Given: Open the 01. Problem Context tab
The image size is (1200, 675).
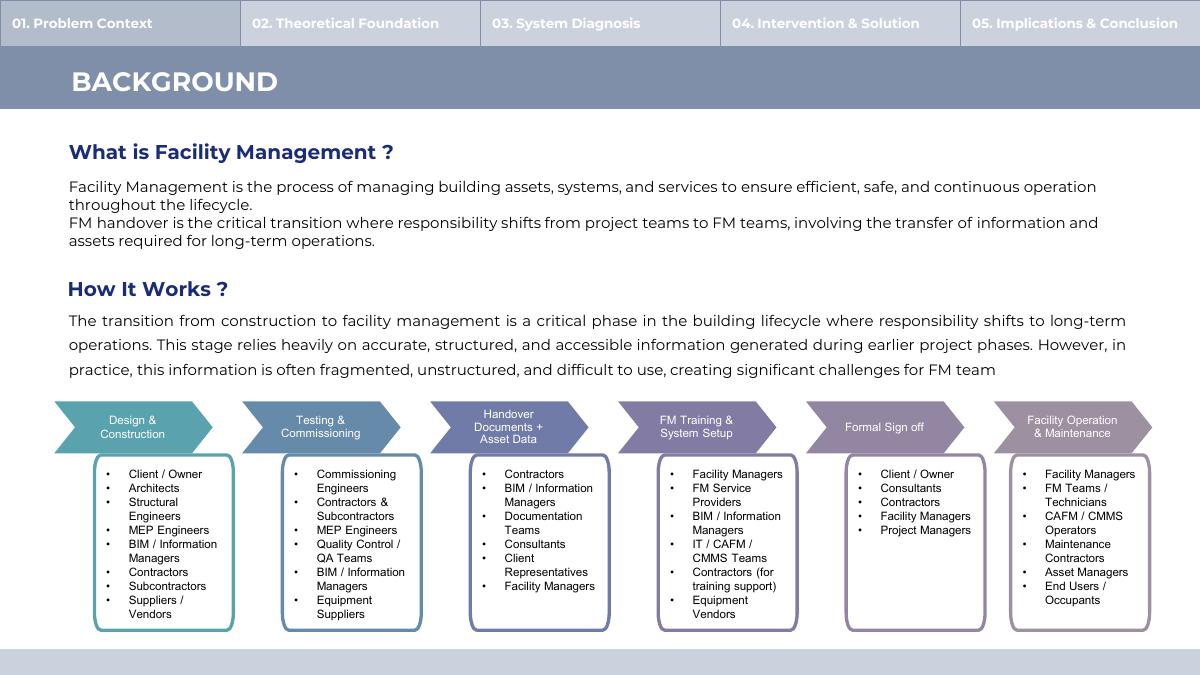Looking at the screenshot, I should click(120, 23).
